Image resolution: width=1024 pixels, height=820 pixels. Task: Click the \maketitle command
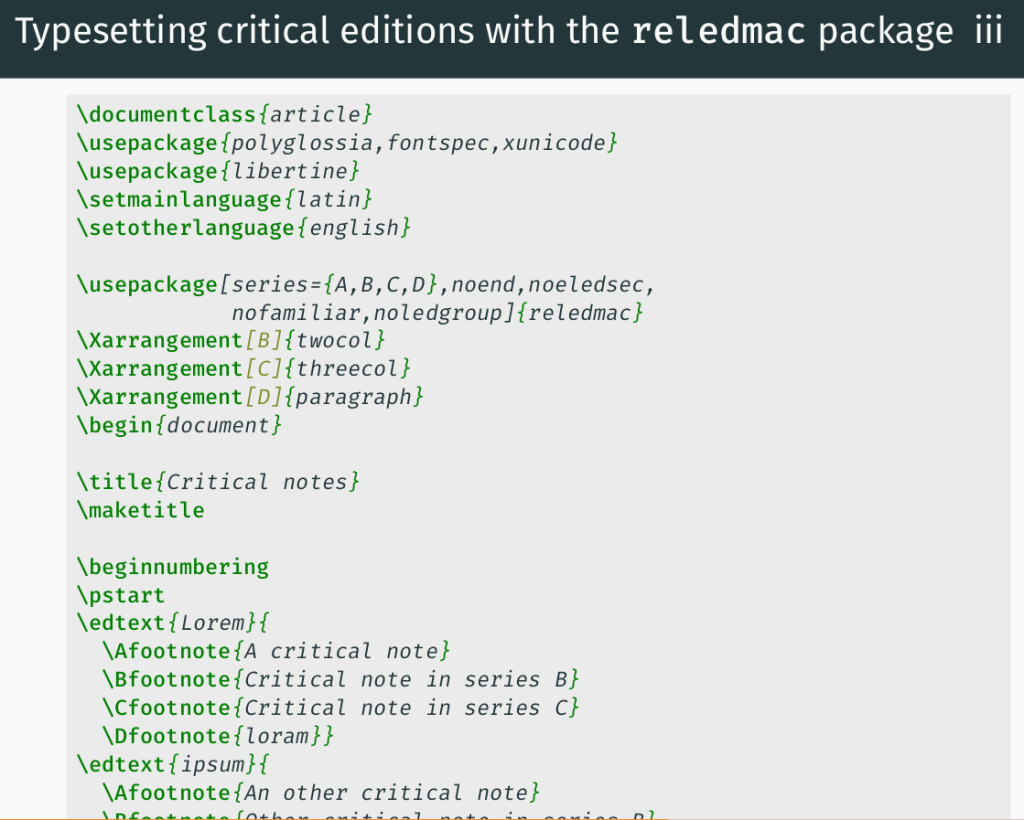140,510
